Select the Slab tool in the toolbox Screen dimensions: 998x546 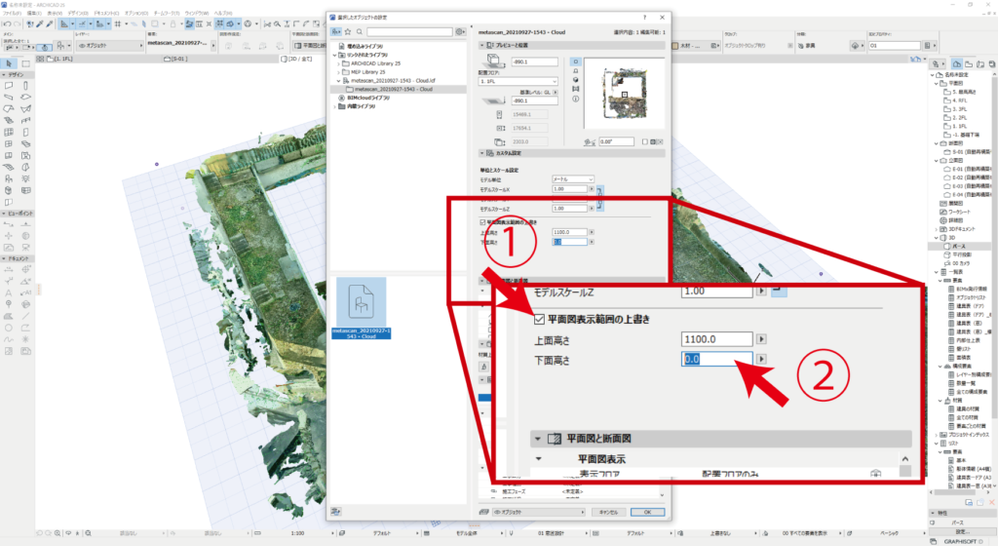click(25, 97)
